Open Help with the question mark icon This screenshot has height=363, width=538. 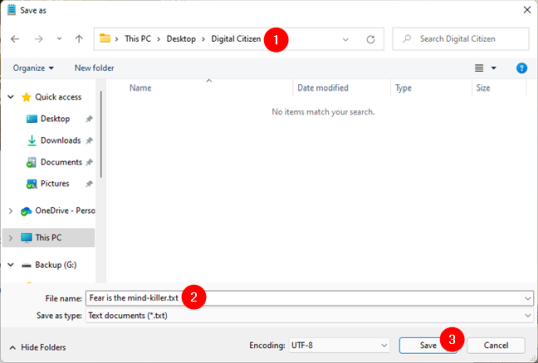click(x=522, y=68)
